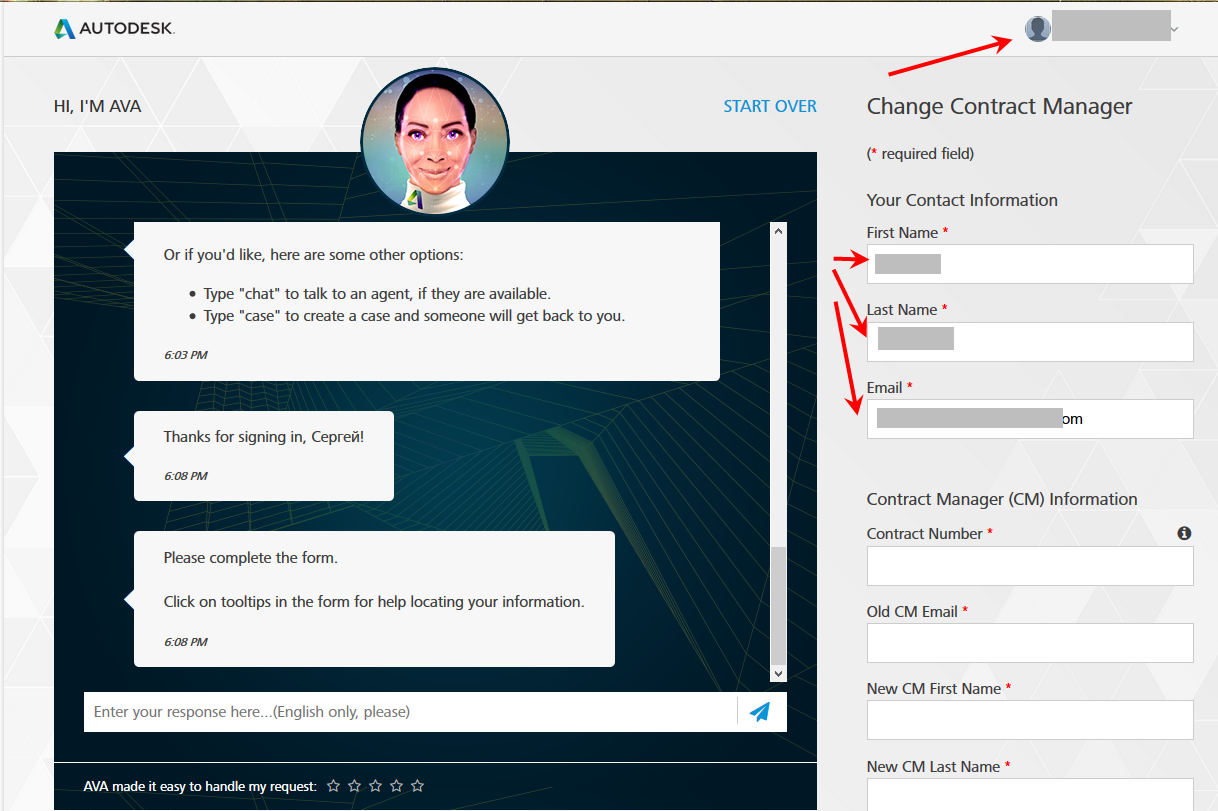Click the Autodesk logo
Screen dimensions: 1218x811
[114, 29]
